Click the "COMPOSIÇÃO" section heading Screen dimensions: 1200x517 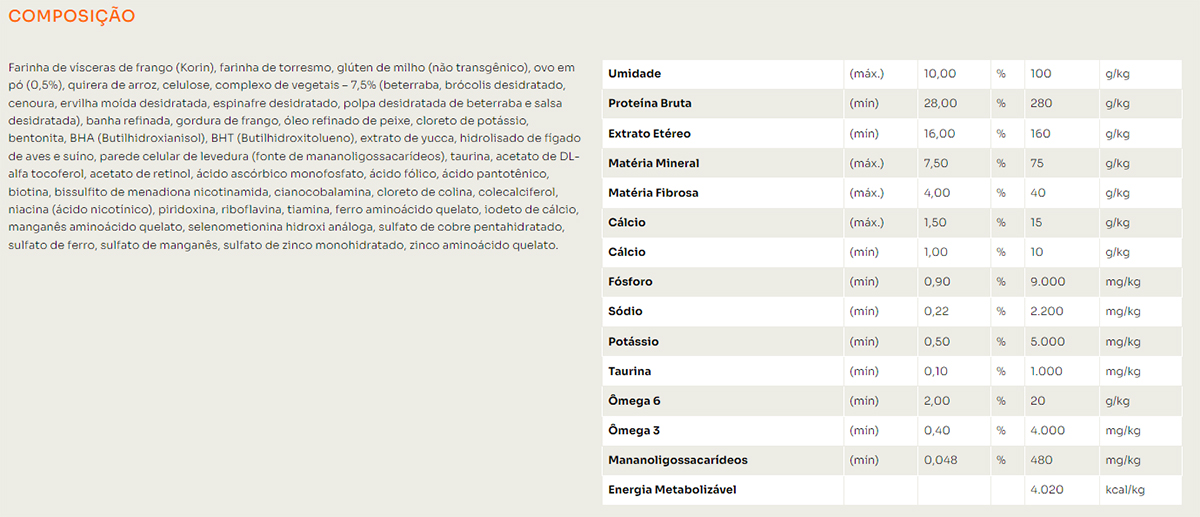point(72,17)
